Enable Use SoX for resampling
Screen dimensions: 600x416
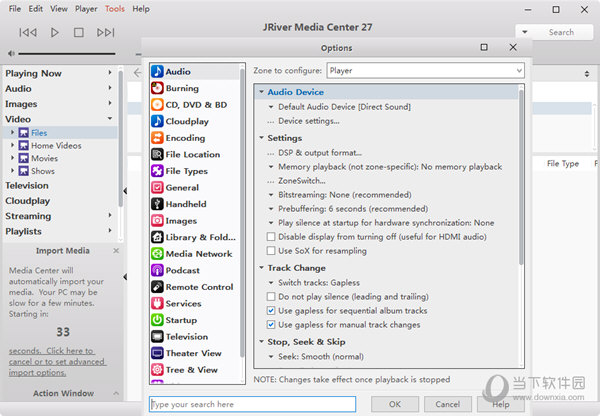(271, 251)
